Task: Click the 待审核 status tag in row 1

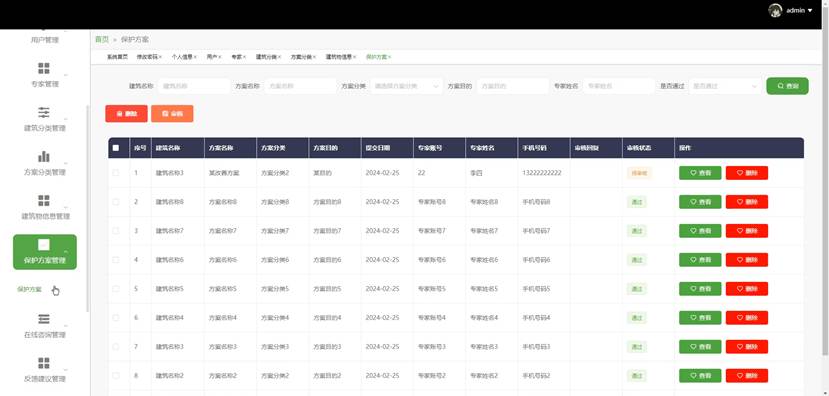Action: 639,173
